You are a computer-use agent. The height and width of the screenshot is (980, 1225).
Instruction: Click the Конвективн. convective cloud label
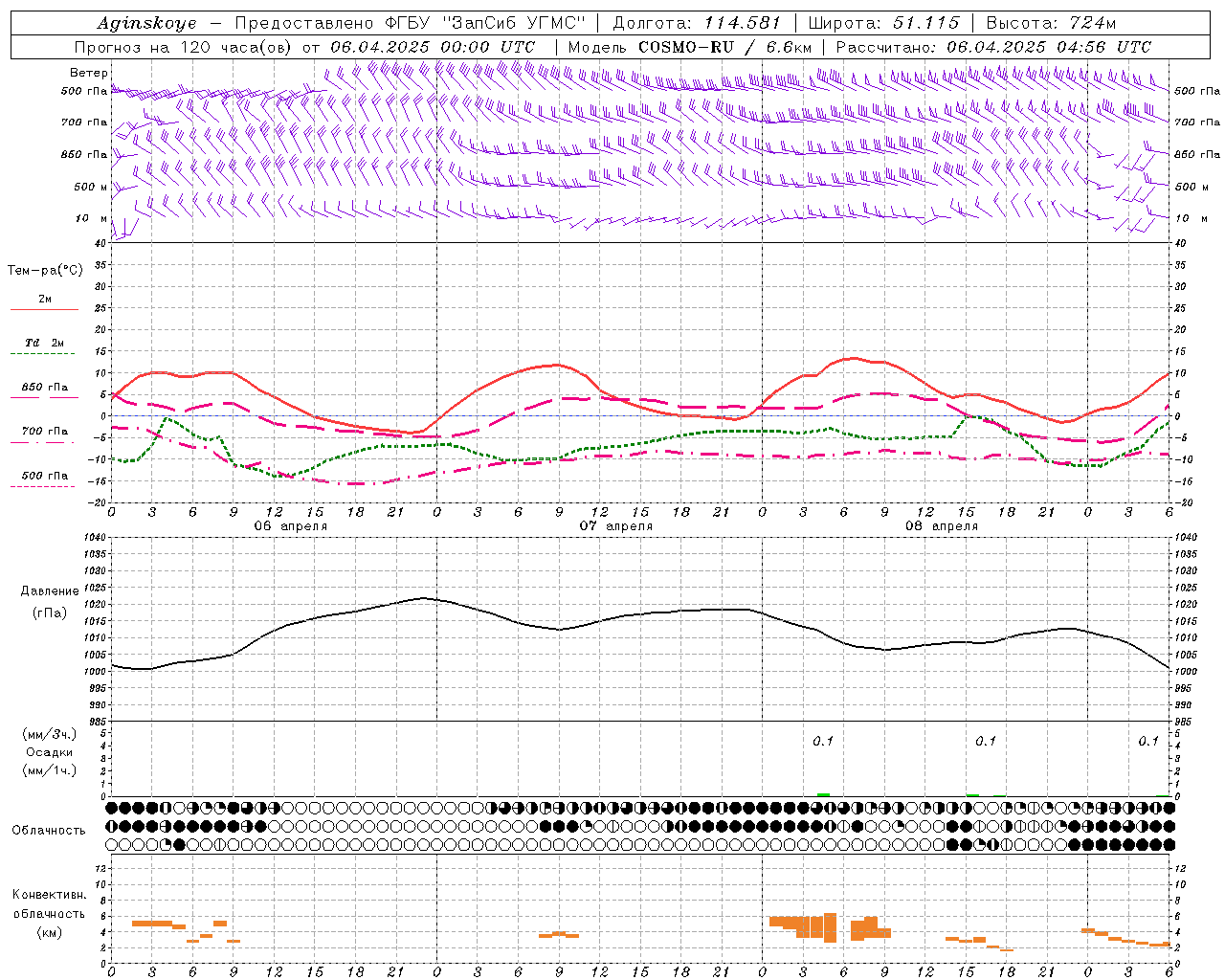pyautogui.click(x=49, y=895)
